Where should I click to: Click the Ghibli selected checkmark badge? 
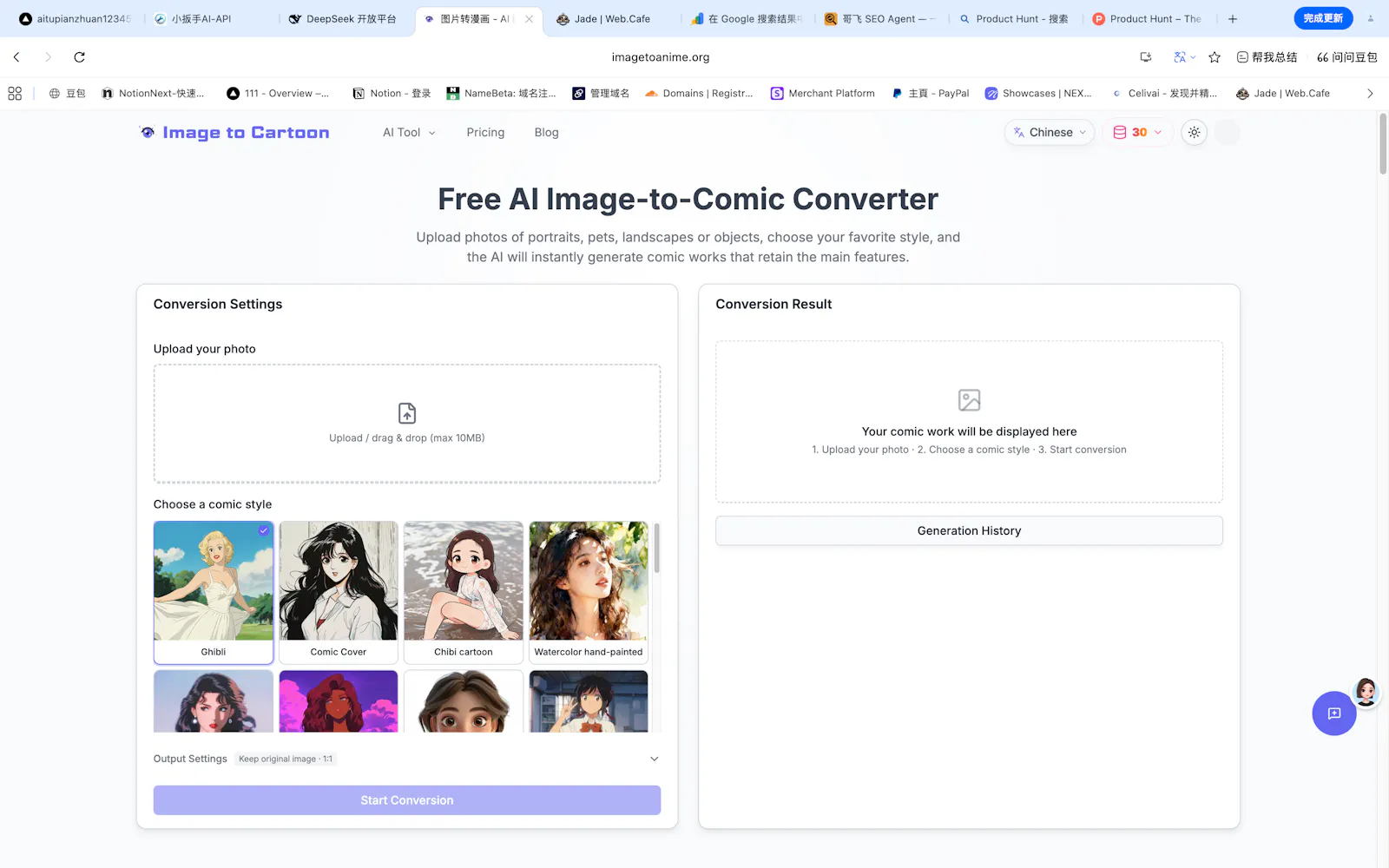264,530
